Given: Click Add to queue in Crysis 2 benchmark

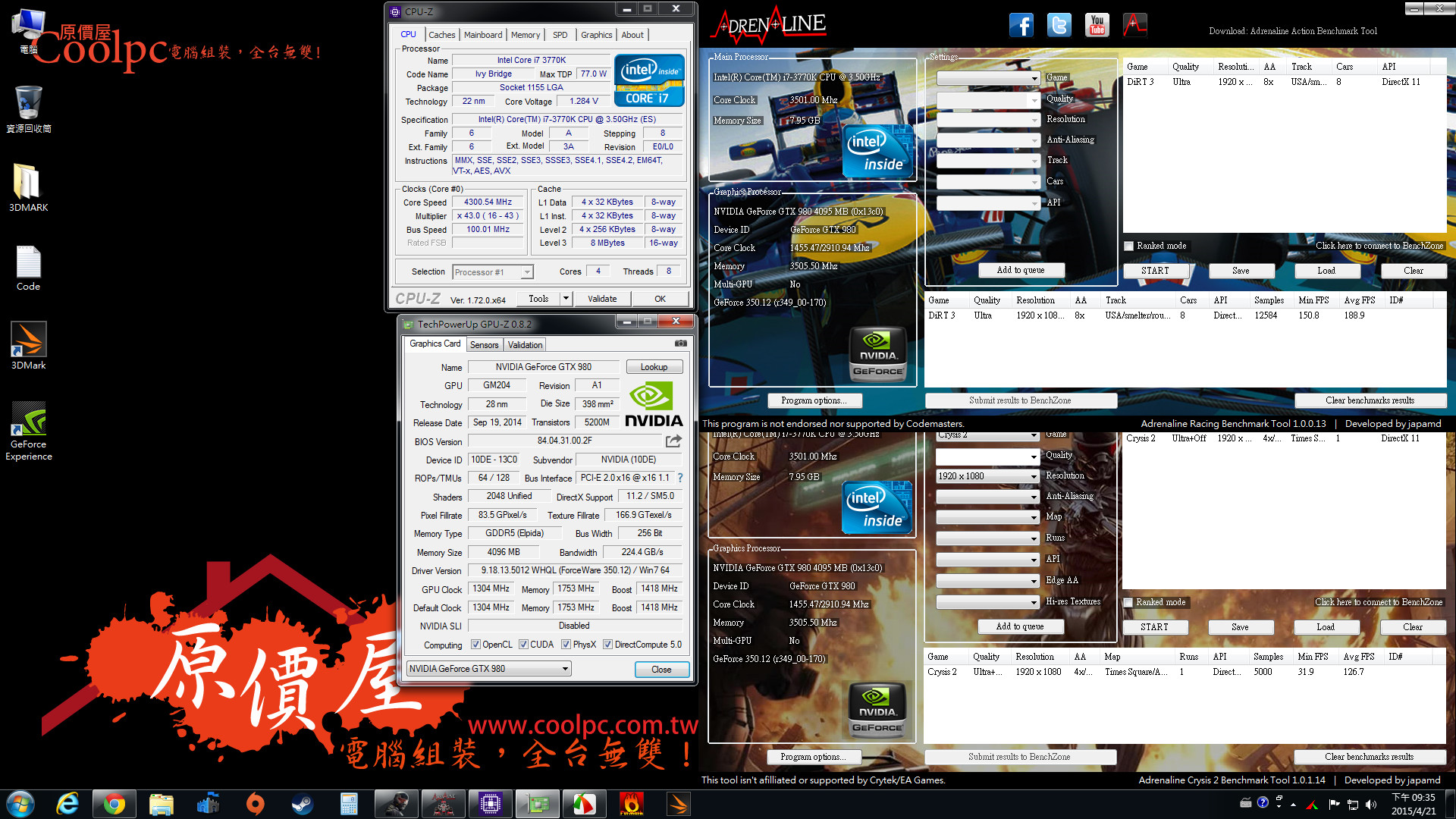Looking at the screenshot, I should [x=1020, y=627].
